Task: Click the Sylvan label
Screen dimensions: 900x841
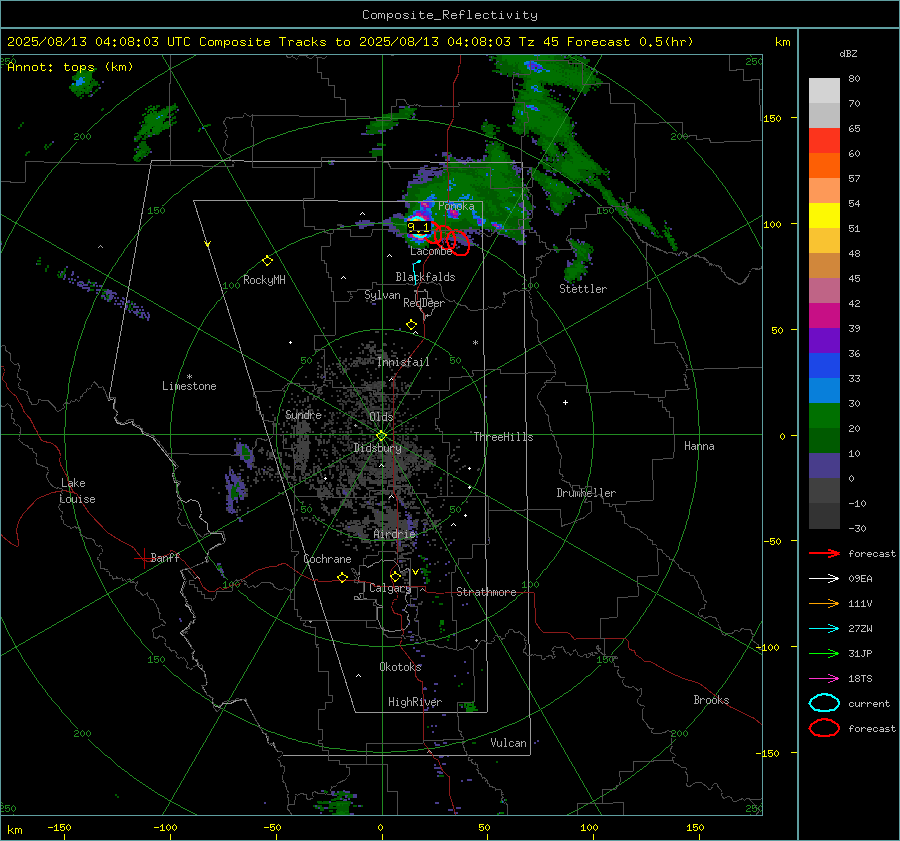Action: (382, 295)
